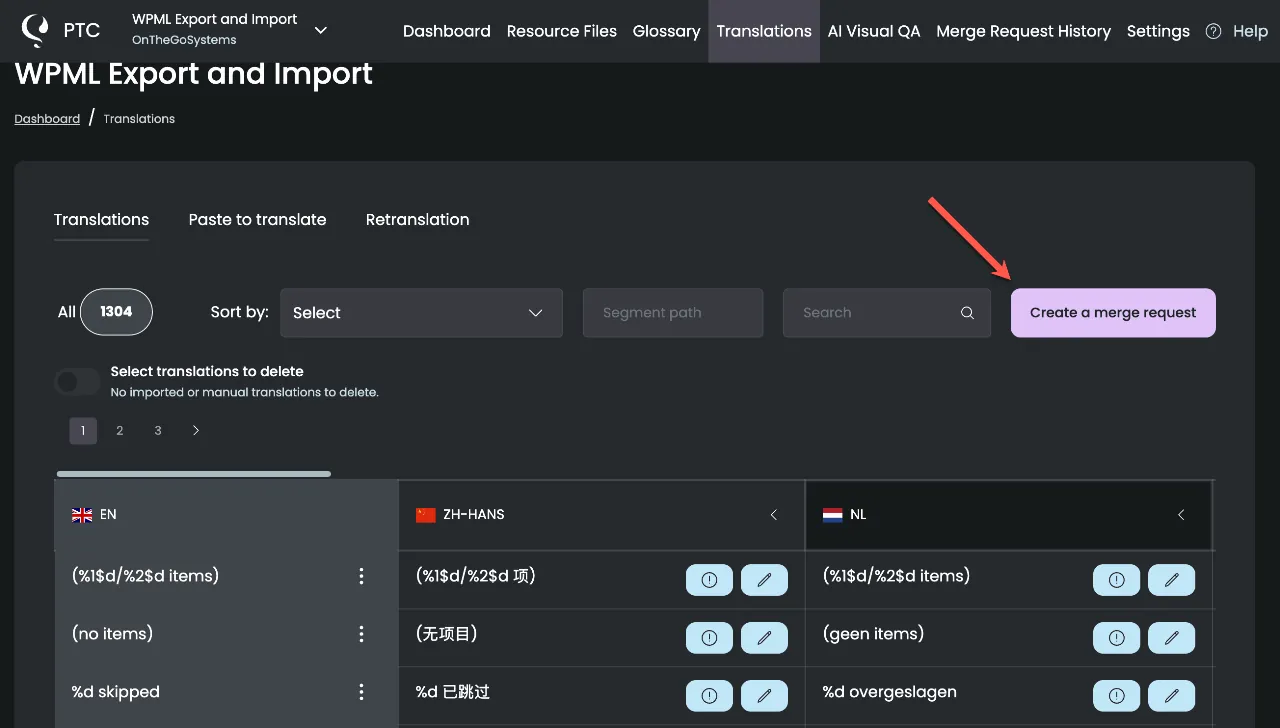Screen dimensions: 1280x728
Task: Open Settings in top navigation
Action: pyautogui.click(x=1158, y=31)
